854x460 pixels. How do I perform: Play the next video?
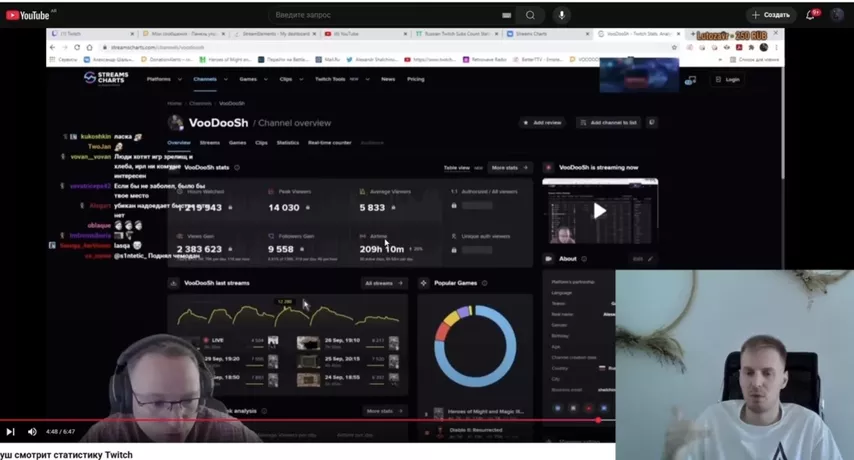pos(10,432)
